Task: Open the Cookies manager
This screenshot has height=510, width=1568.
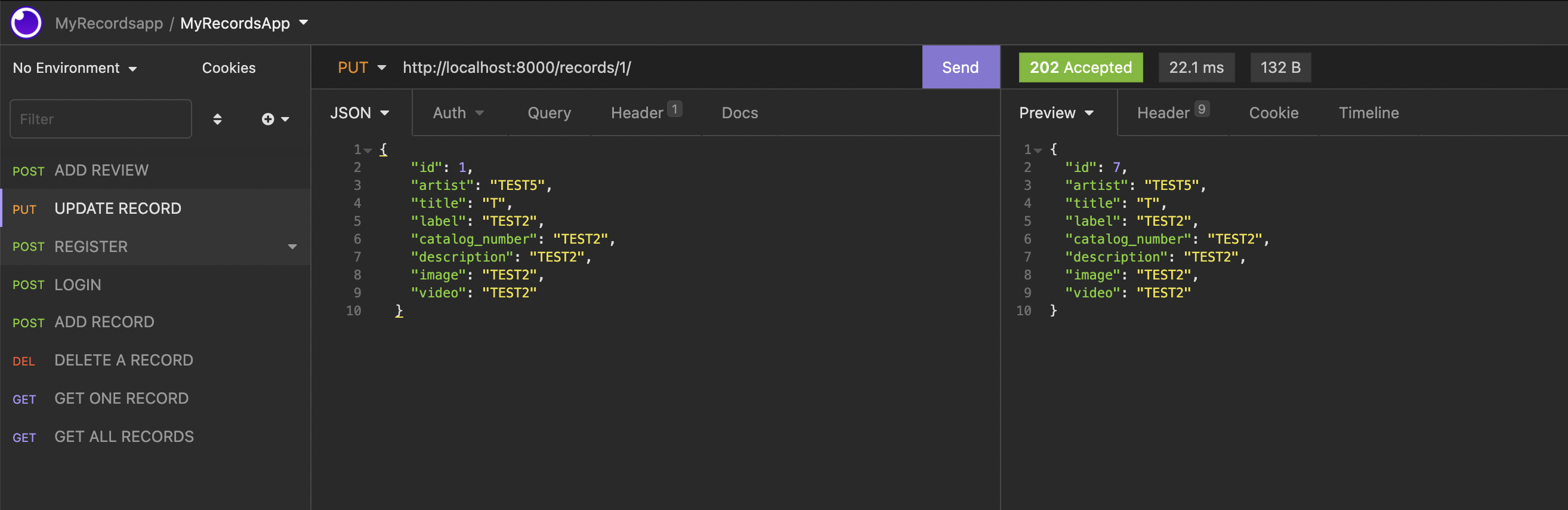Action: click(229, 67)
